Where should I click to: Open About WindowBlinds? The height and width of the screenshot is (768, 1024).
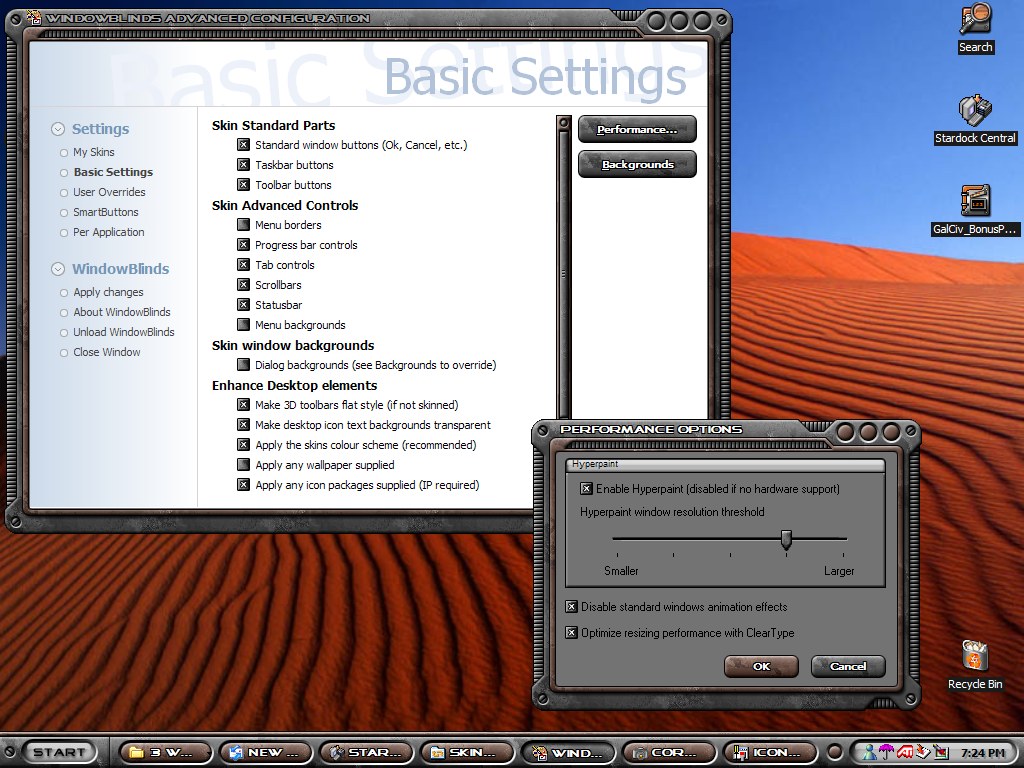click(121, 312)
